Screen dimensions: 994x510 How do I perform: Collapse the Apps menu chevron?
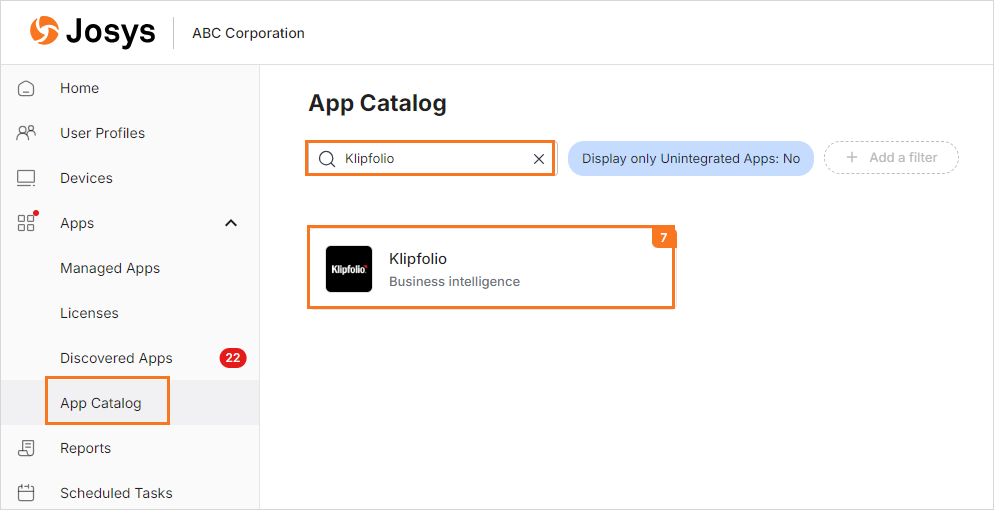[231, 223]
